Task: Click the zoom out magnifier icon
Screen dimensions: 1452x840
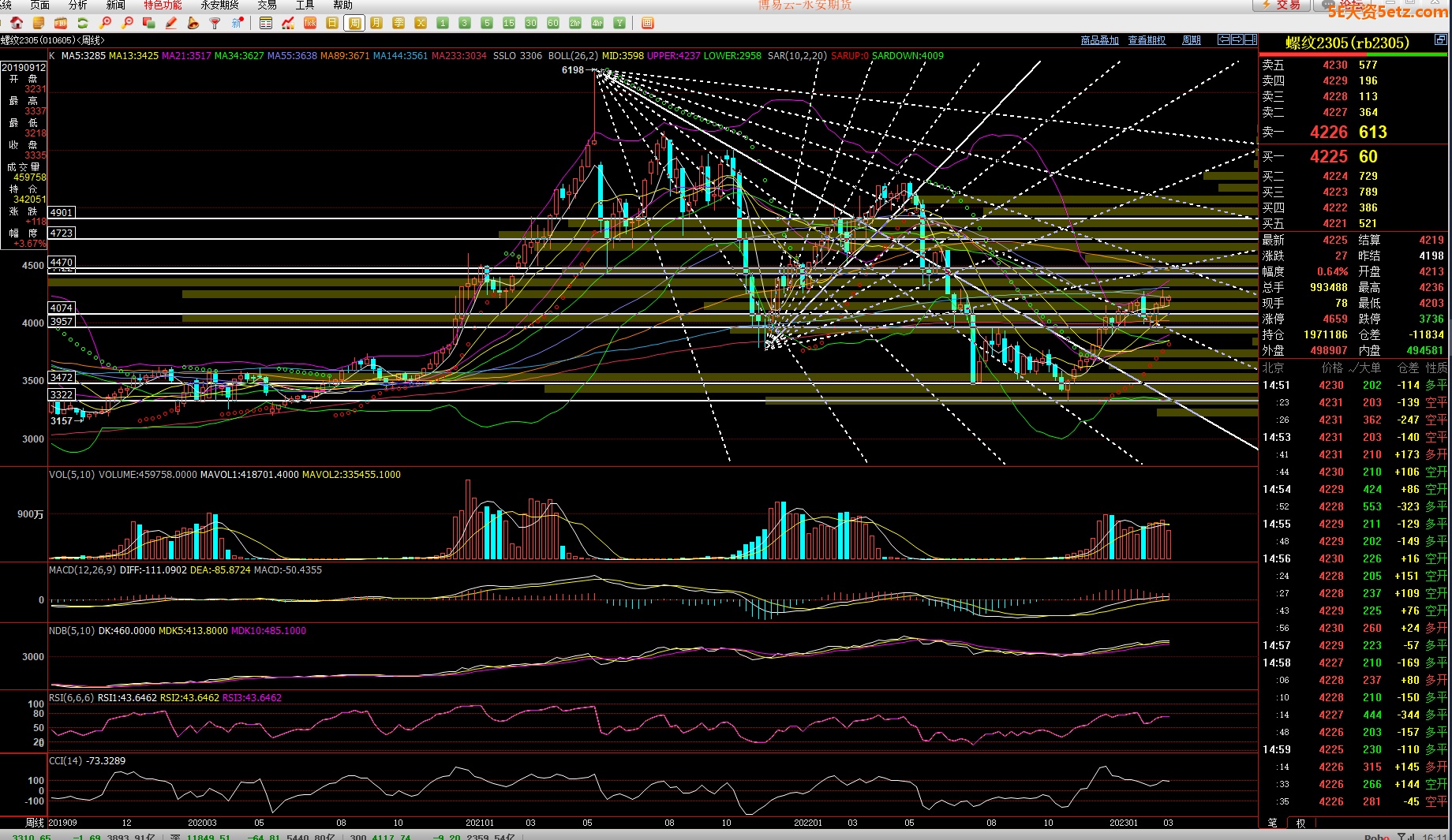Action: coord(127,23)
